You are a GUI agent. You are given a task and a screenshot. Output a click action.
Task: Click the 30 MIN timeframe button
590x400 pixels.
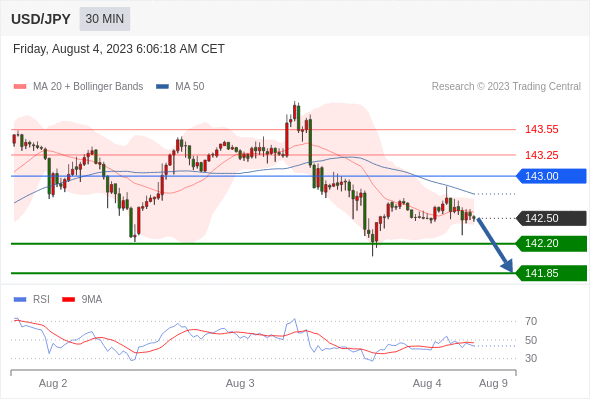[105, 19]
